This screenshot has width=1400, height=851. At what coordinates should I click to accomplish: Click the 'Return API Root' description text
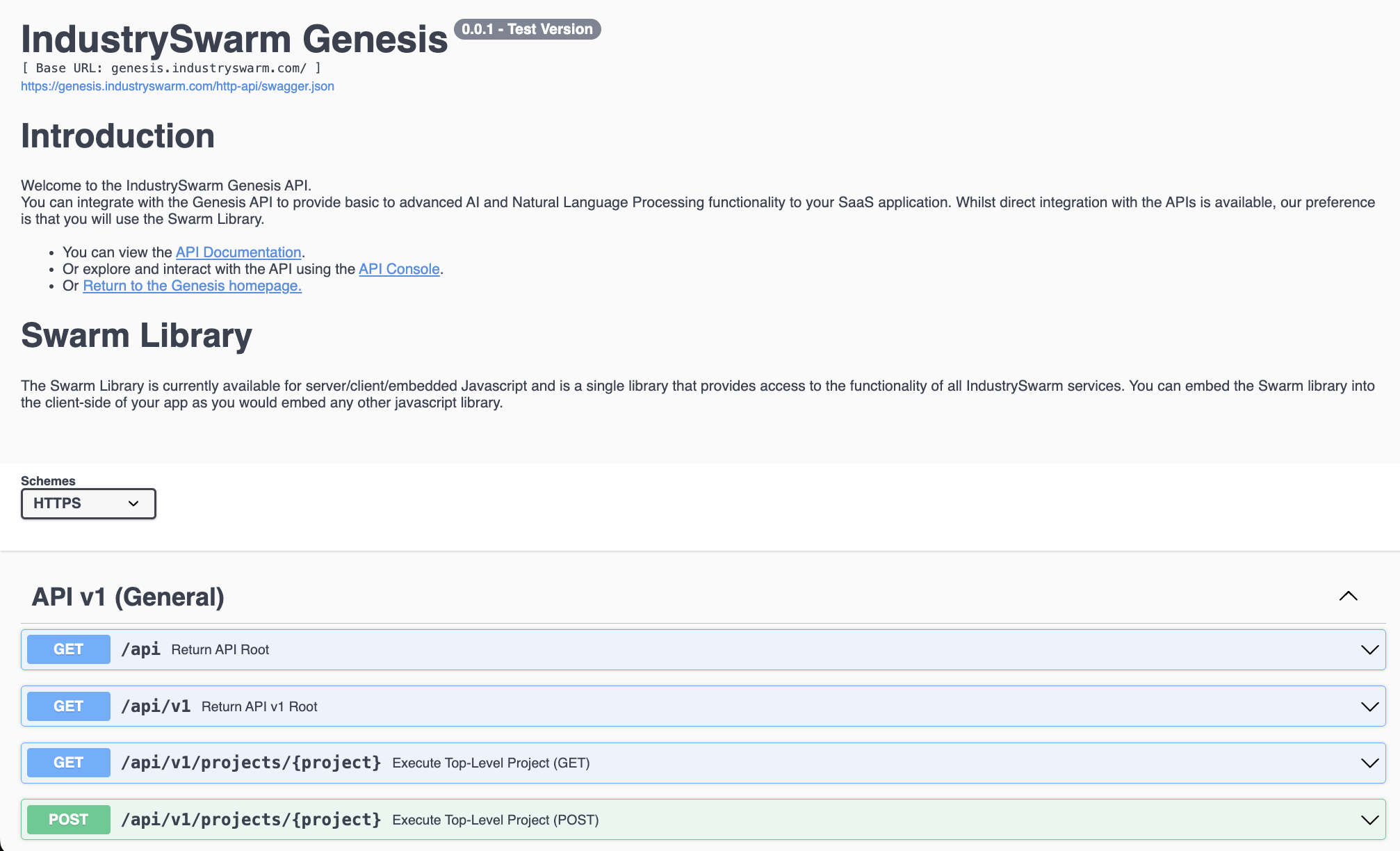(x=220, y=650)
